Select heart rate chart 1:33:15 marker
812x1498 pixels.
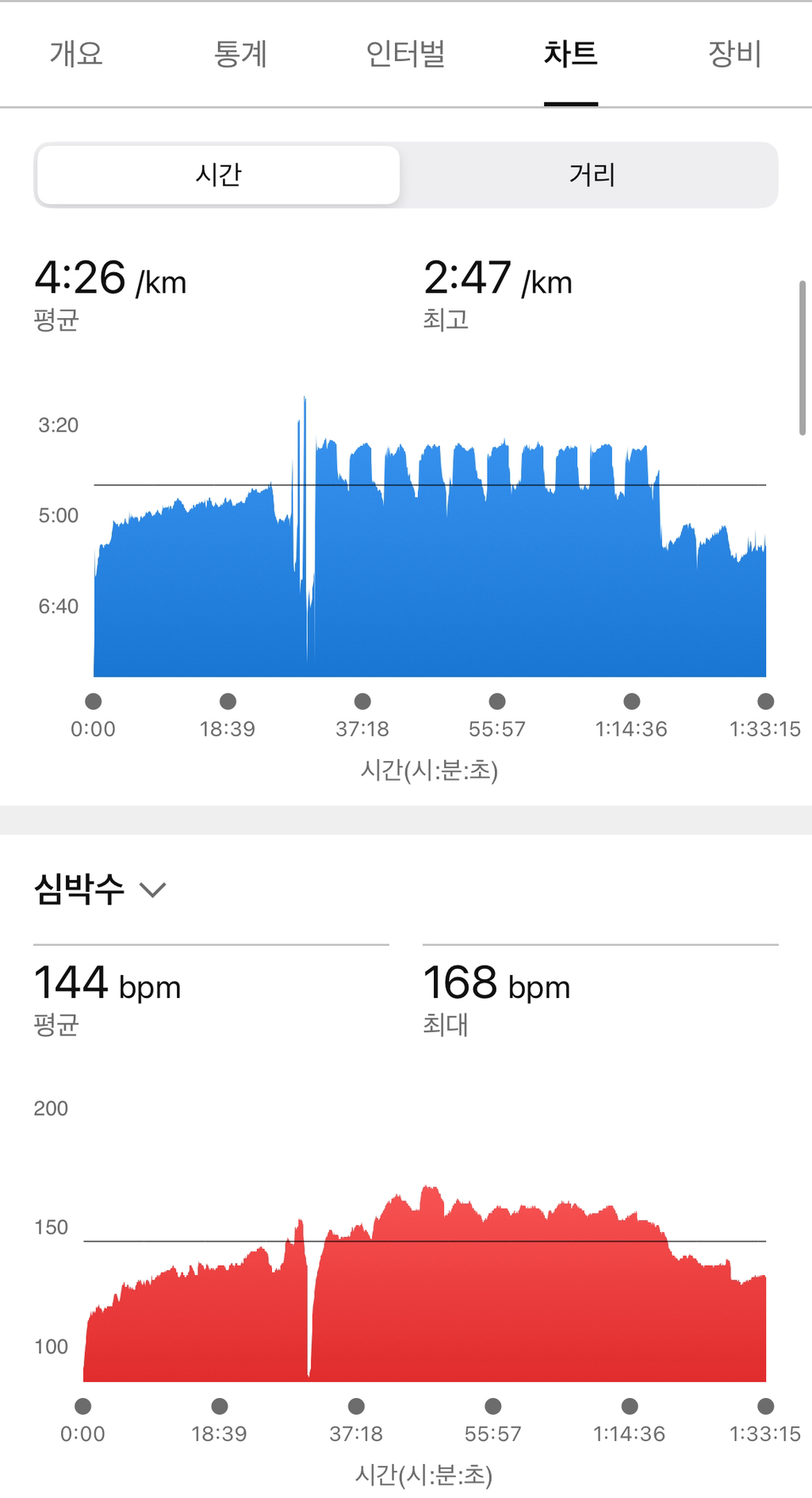765,1407
